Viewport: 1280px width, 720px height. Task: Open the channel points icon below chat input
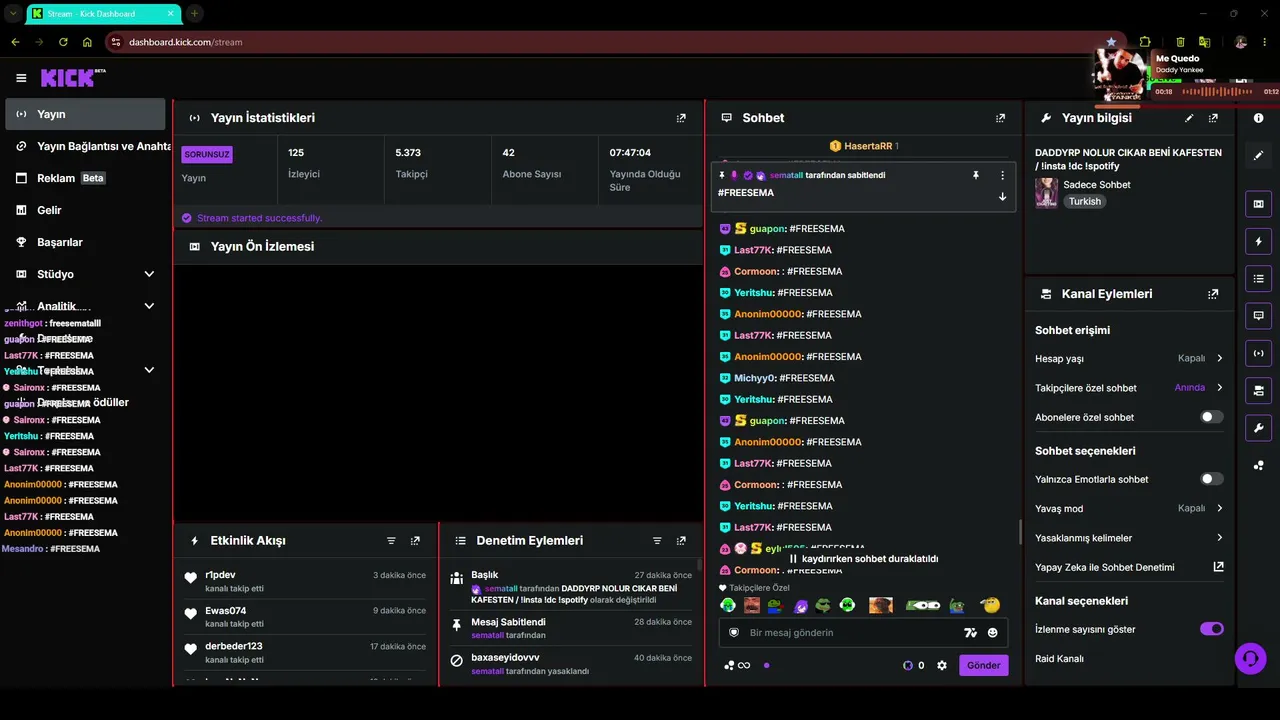pyautogui.click(x=737, y=665)
